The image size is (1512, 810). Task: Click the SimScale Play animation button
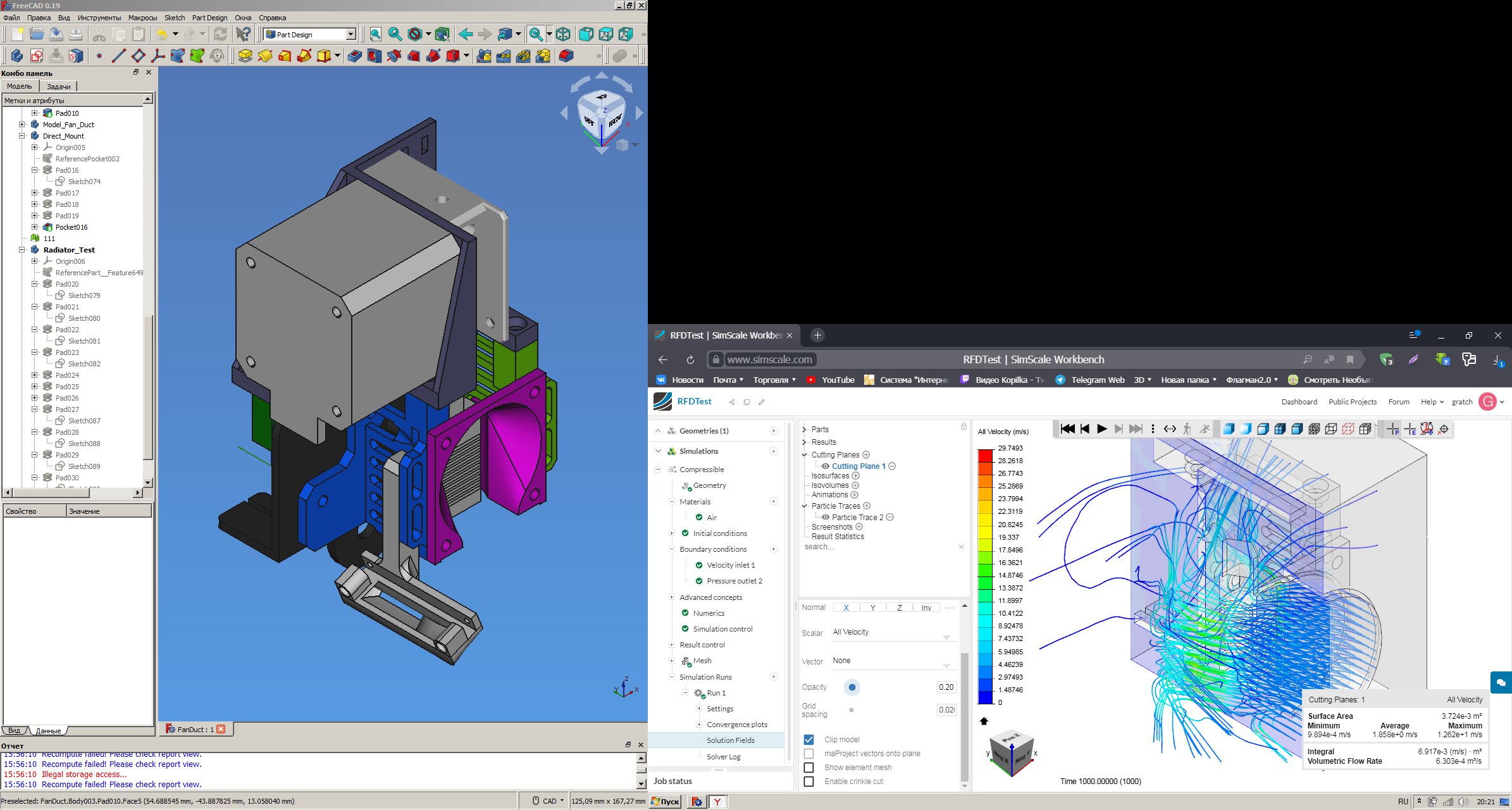pyautogui.click(x=1101, y=429)
